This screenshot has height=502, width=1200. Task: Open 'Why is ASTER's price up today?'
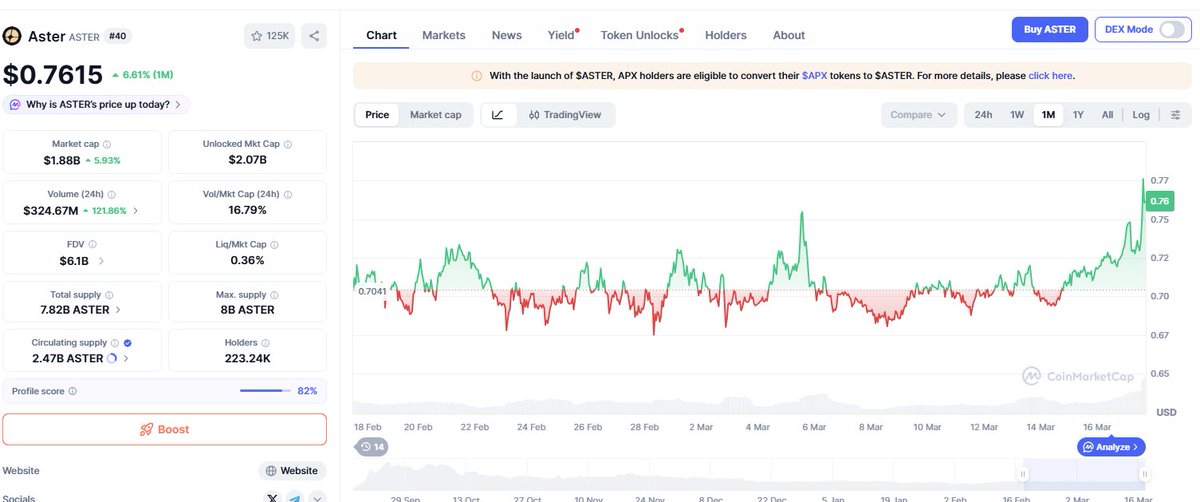click(x=96, y=105)
